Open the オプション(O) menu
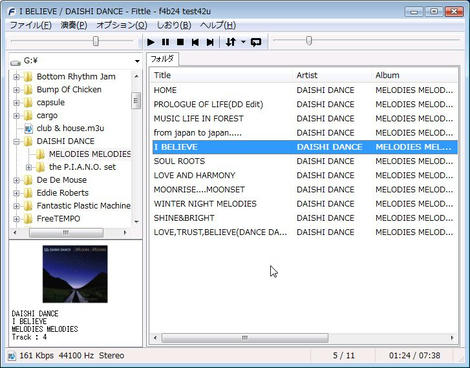This screenshot has width=470, height=368. [122, 25]
